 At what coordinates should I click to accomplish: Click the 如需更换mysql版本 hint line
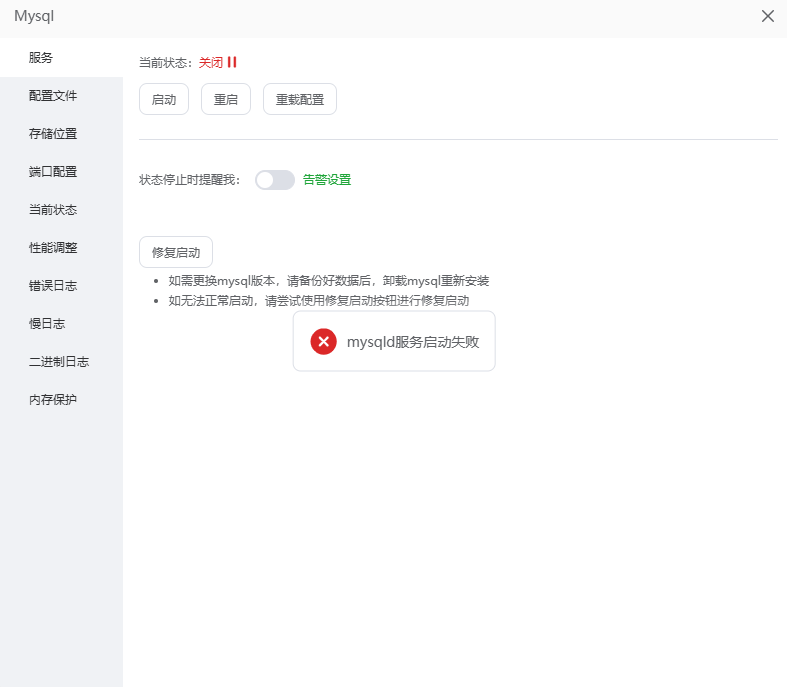[329, 281]
